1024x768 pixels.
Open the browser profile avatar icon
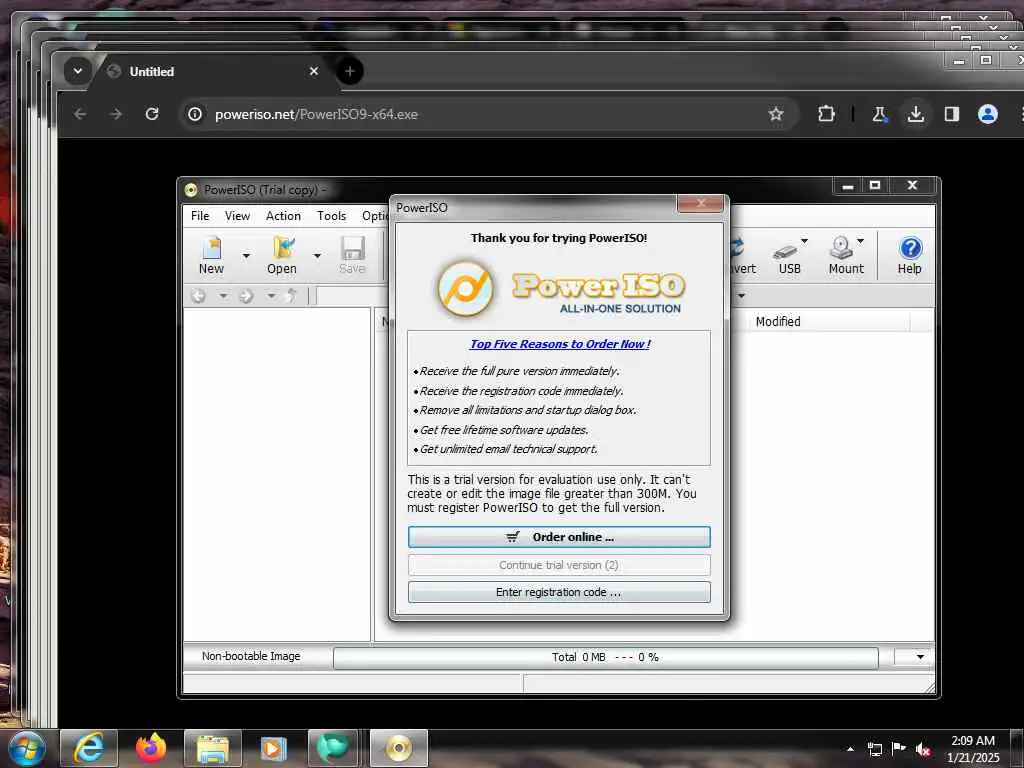[x=987, y=114]
